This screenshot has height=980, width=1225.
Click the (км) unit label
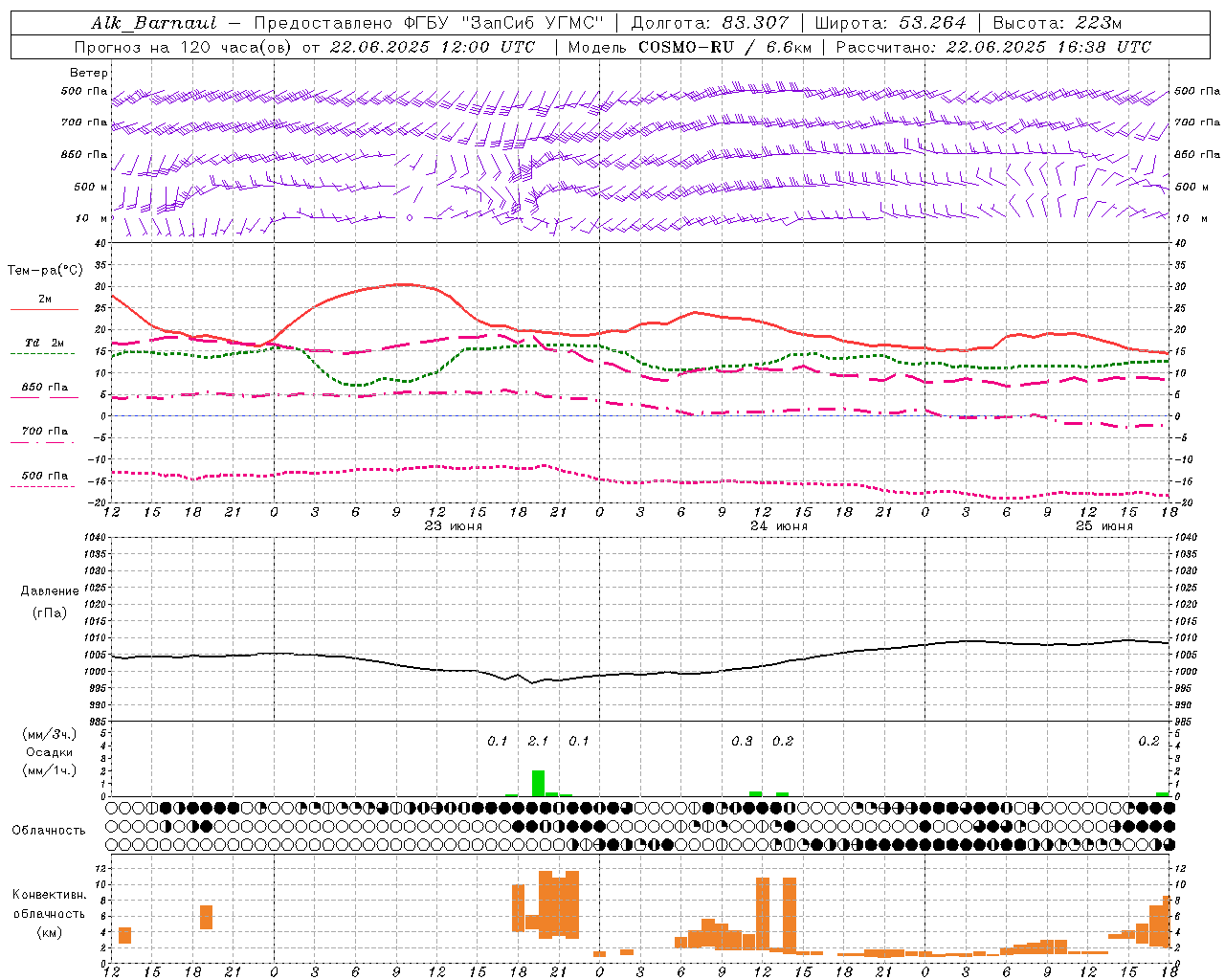pyautogui.click(x=50, y=932)
